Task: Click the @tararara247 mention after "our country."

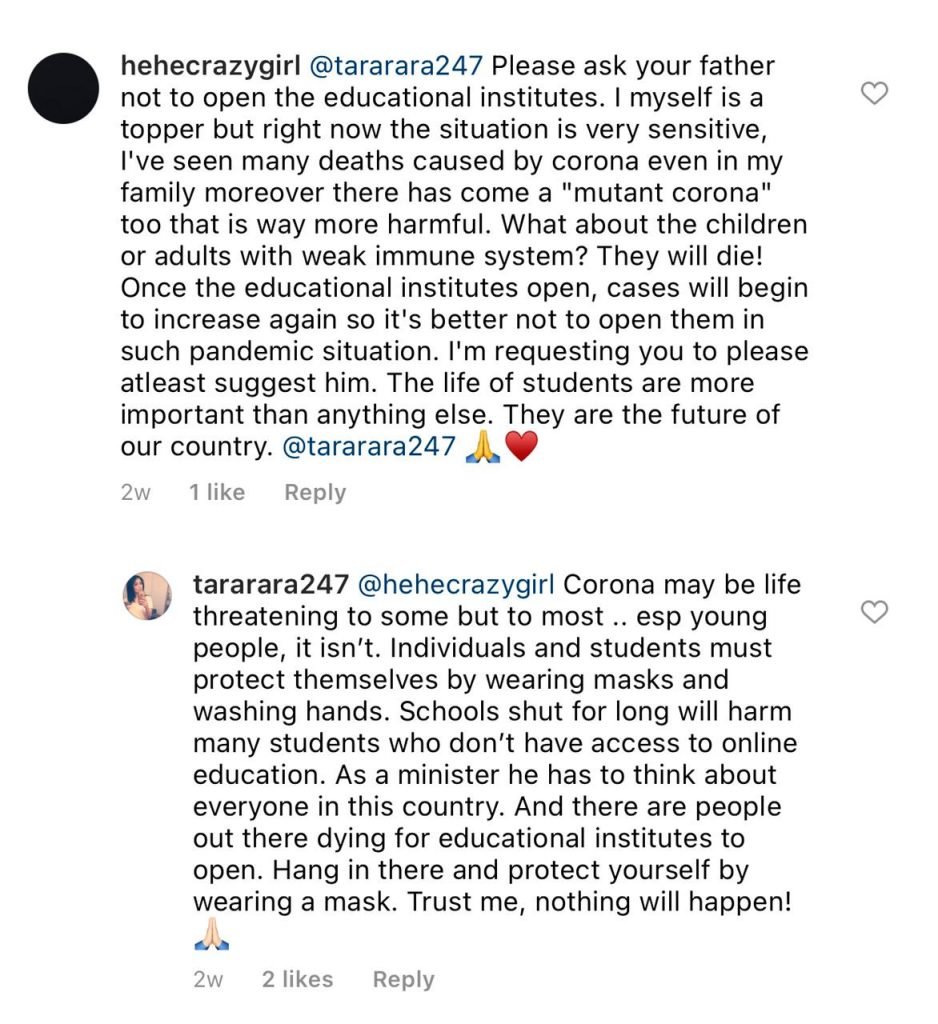Action: [x=369, y=447]
